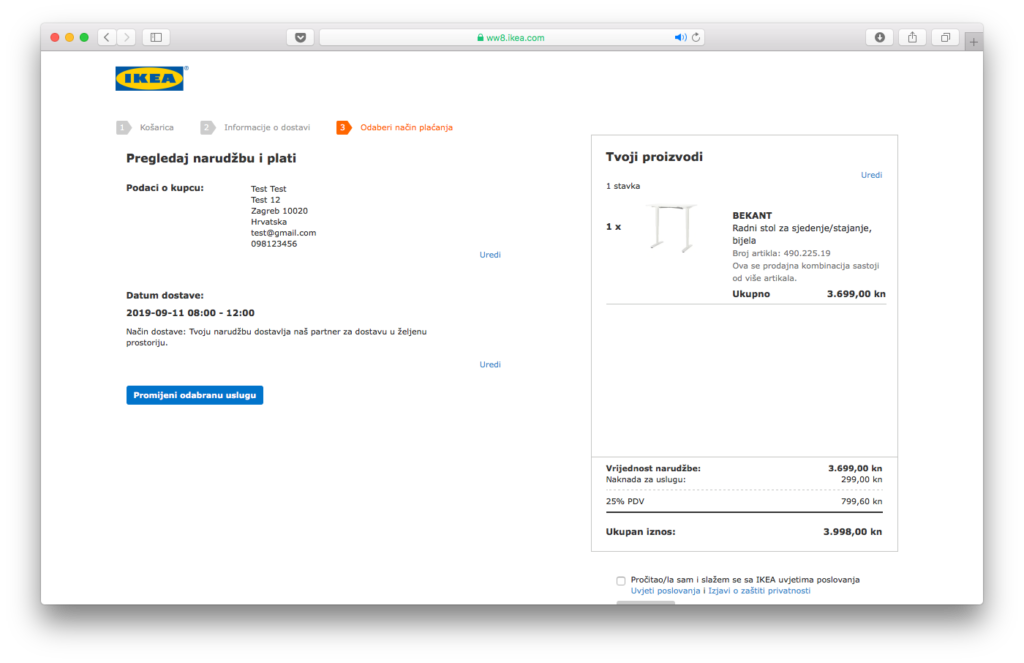Click the IKEA logo

(x=150, y=78)
